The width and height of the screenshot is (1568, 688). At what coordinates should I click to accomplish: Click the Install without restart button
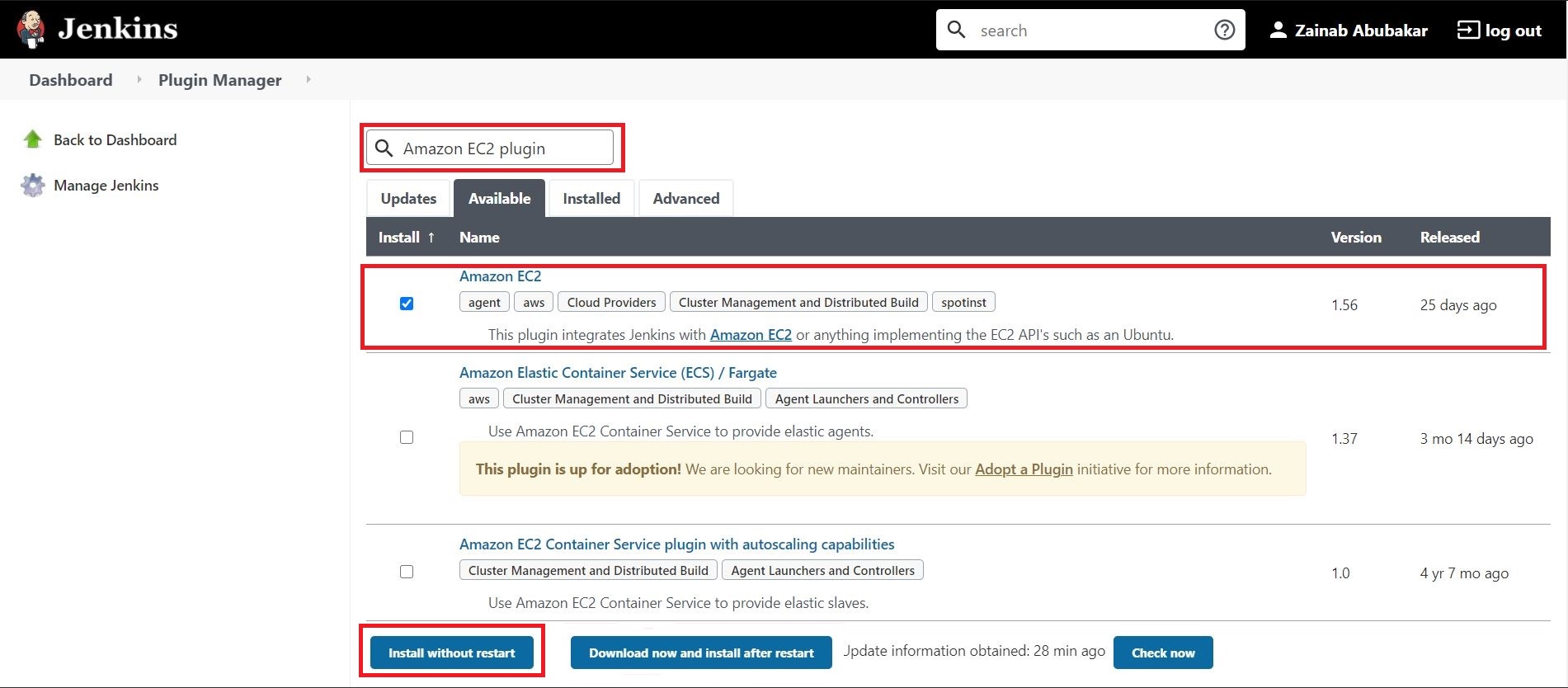coord(451,653)
